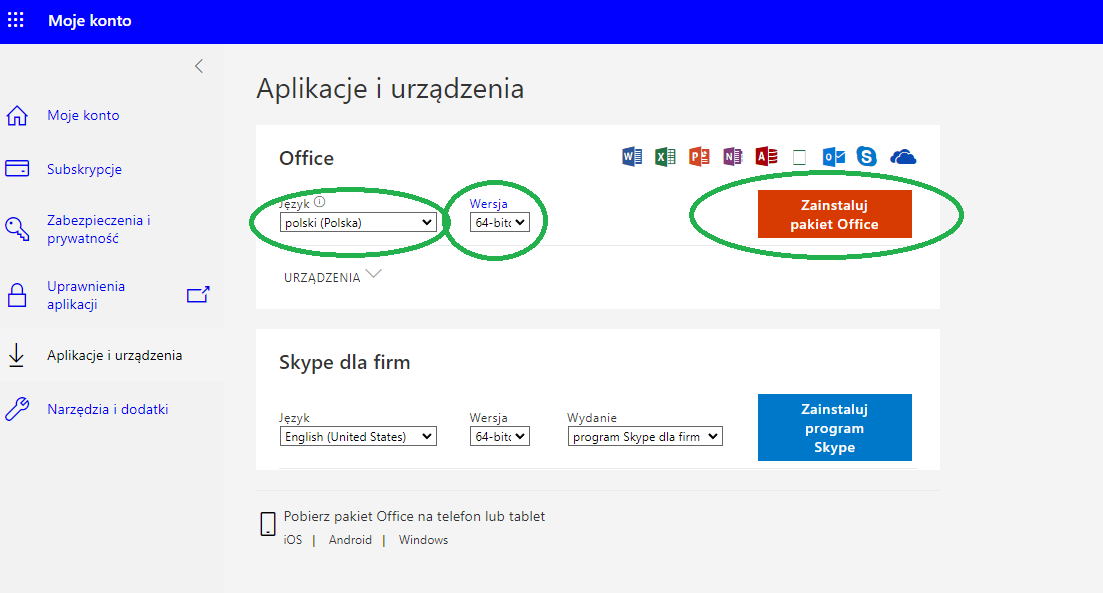Screen dimensions: 1103x593
Task: Click the Excel app icon
Action: tap(665, 156)
